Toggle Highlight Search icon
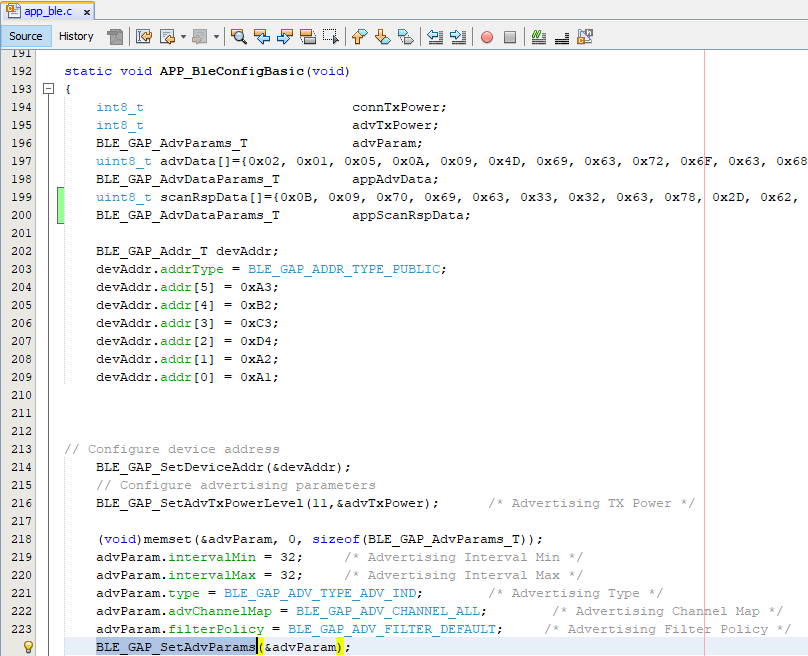Screen dimensions: 808x656 (308, 37)
